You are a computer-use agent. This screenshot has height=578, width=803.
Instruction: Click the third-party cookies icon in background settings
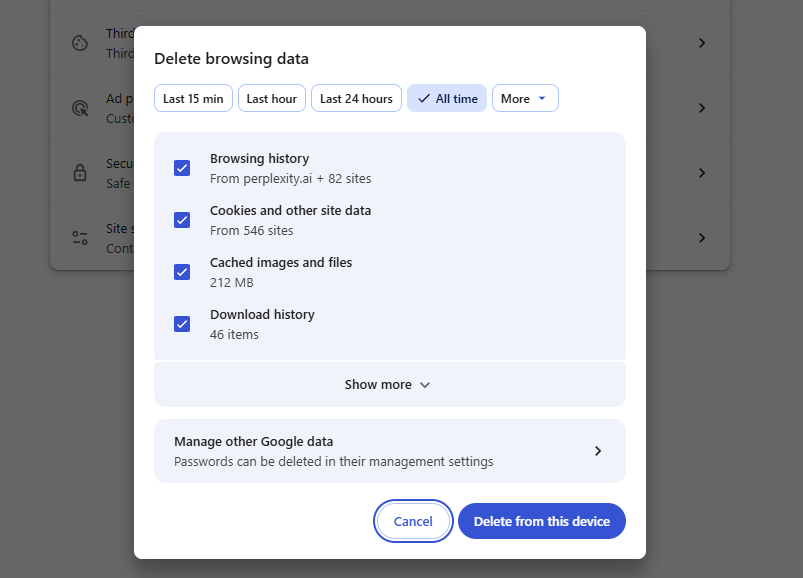coord(80,43)
